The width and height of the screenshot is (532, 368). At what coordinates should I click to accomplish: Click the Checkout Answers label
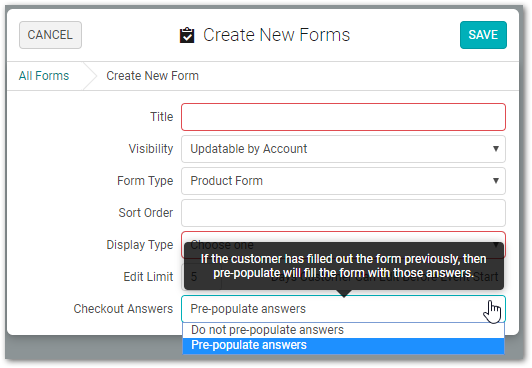pos(123,309)
